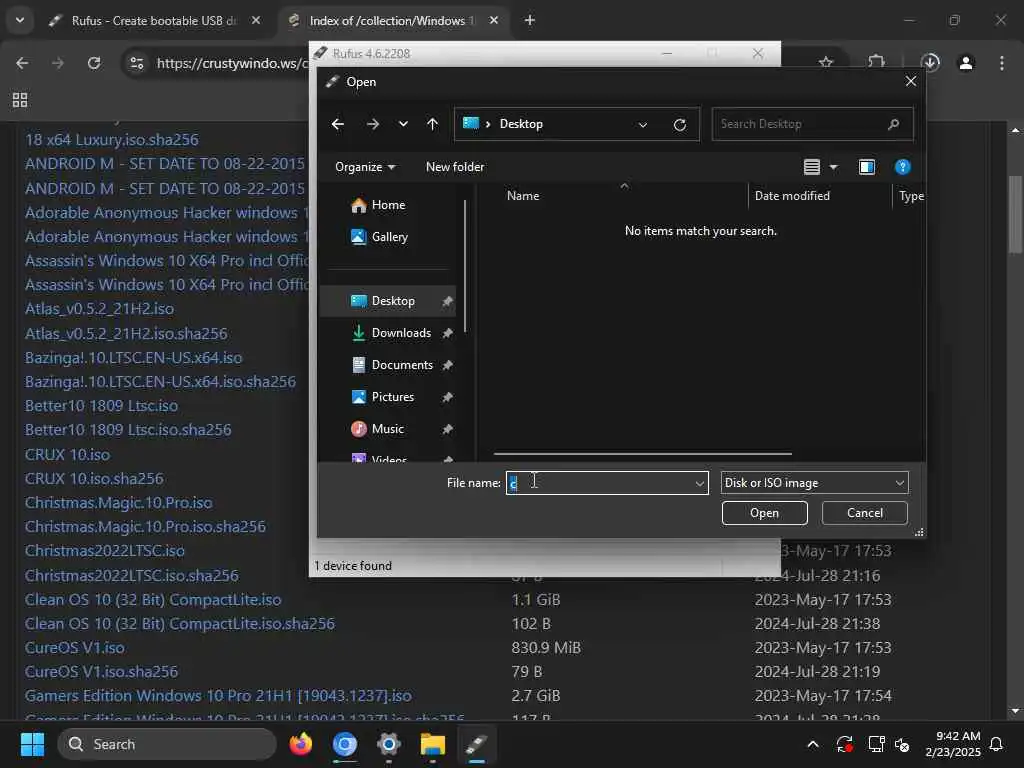Open Firefox from the taskbar
The width and height of the screenshot is (1024, 768).
(300, 744)
